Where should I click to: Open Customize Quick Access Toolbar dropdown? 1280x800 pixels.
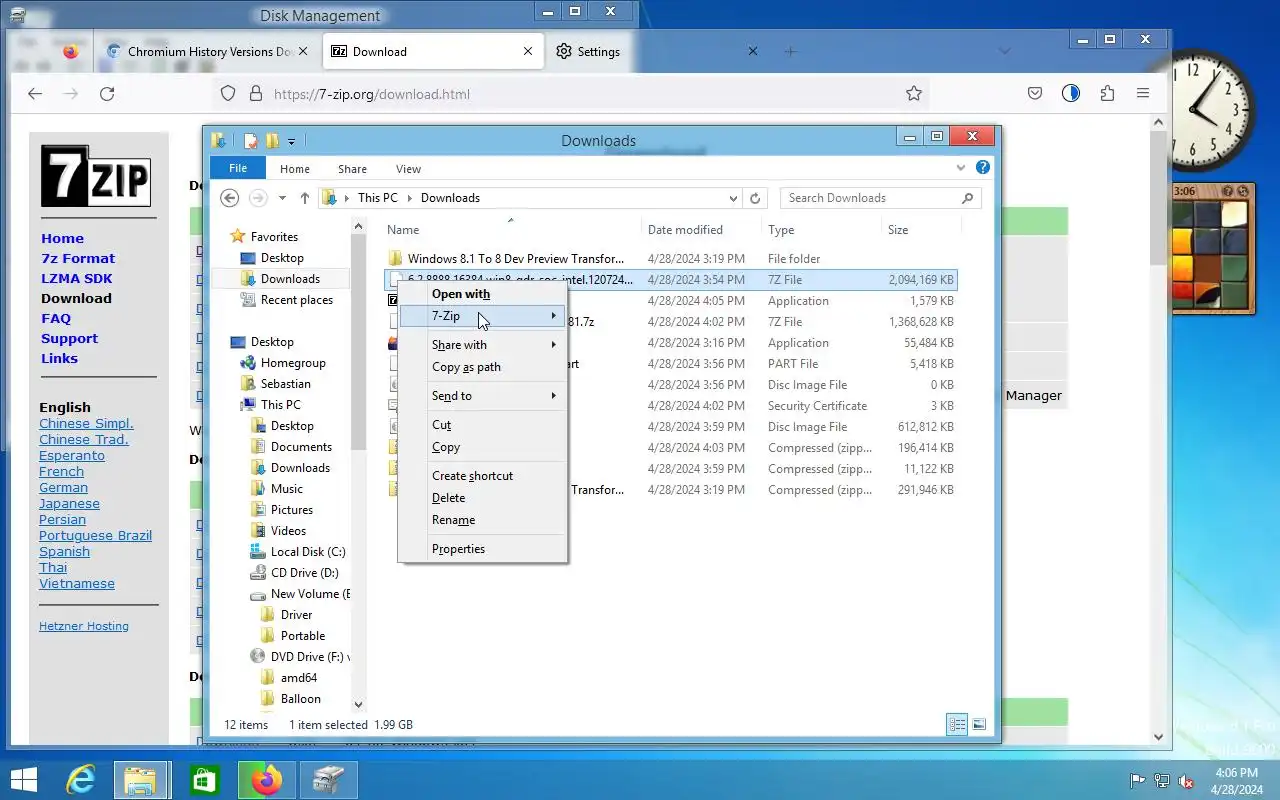[291, 141]
